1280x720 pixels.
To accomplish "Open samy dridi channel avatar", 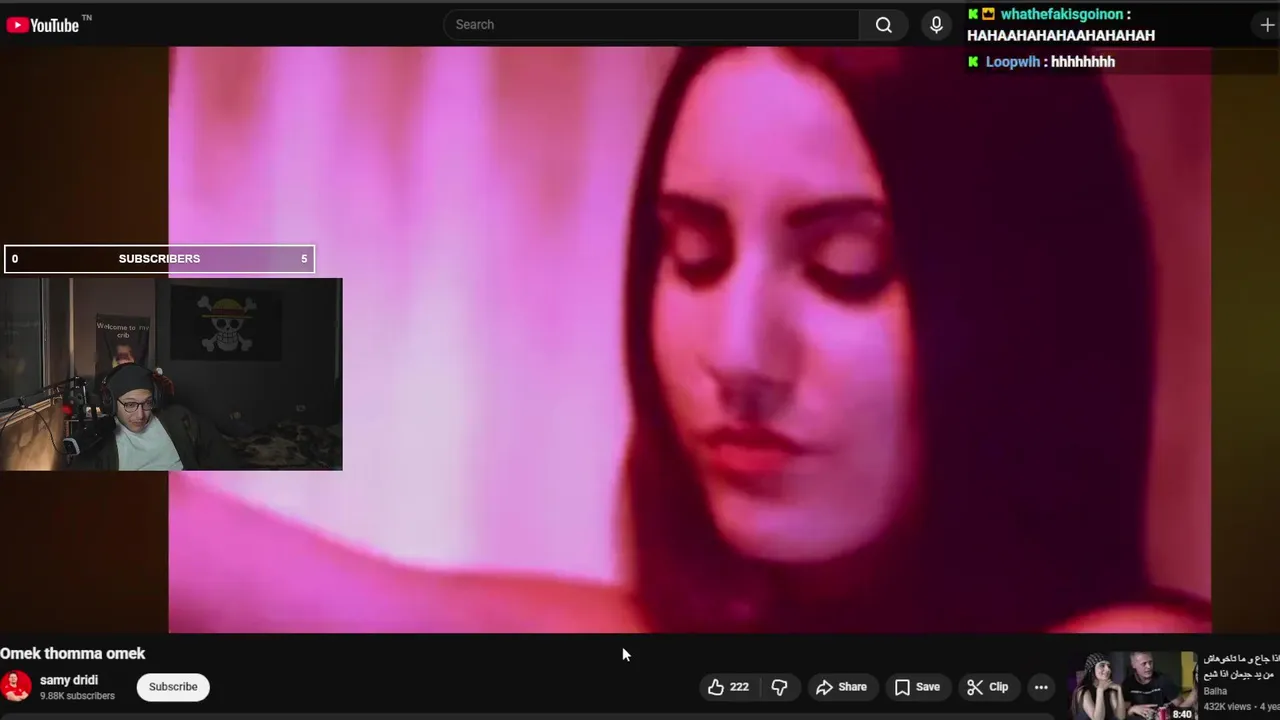I will coord(16,686).
